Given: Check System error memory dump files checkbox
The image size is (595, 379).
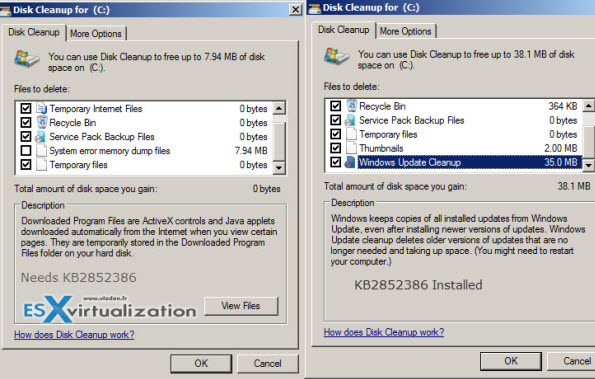Looking at the screenshot, I should pyautogui.click(x=26, y=151).
